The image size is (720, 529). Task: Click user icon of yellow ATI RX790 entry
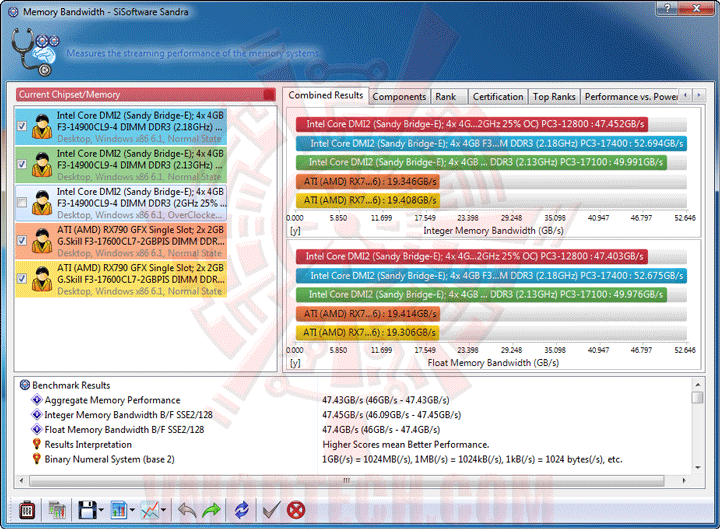42,279
